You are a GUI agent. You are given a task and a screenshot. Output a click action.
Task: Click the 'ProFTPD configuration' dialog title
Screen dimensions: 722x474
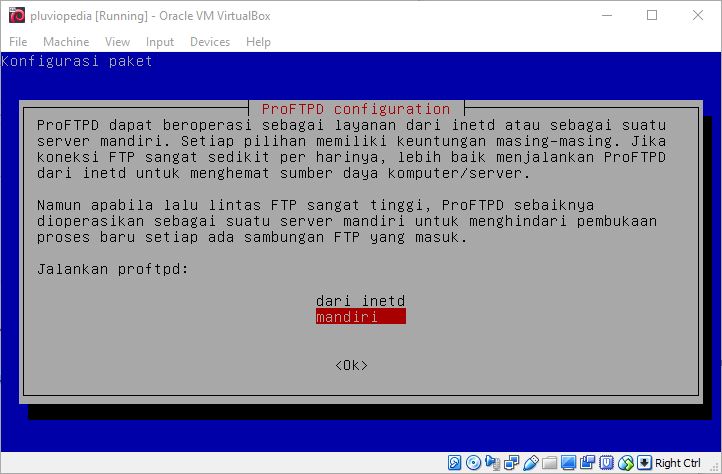click(x=356, y=109)
